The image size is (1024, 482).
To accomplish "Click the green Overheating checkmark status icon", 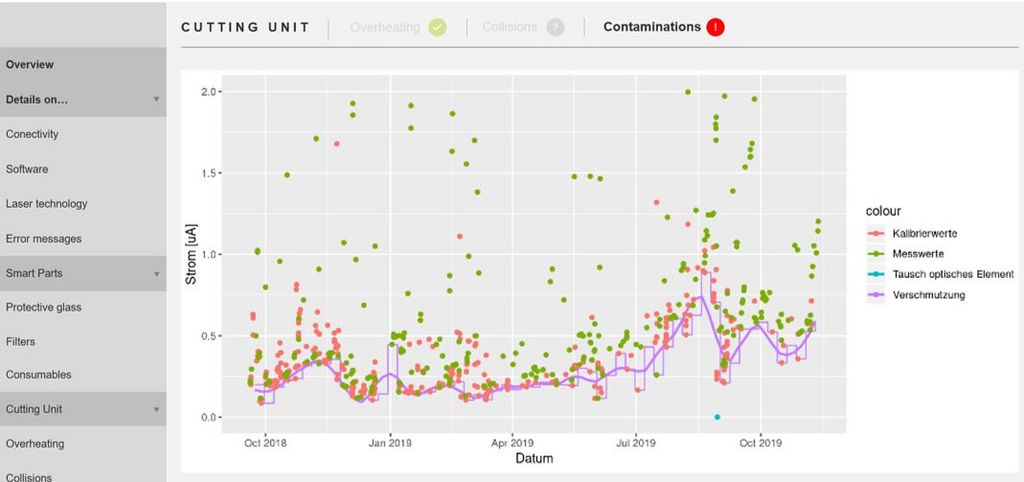I will pos(437,27).
